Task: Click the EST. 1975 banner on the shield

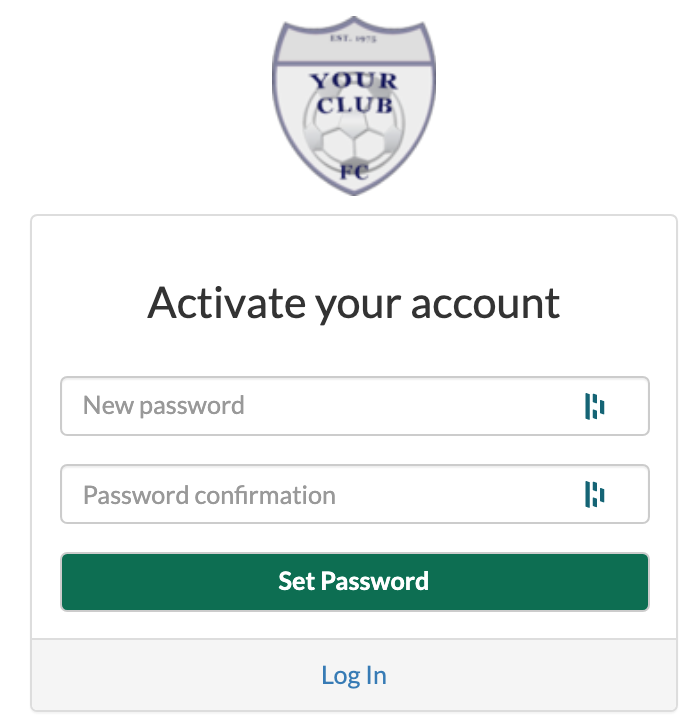Action: click(354, 39)
